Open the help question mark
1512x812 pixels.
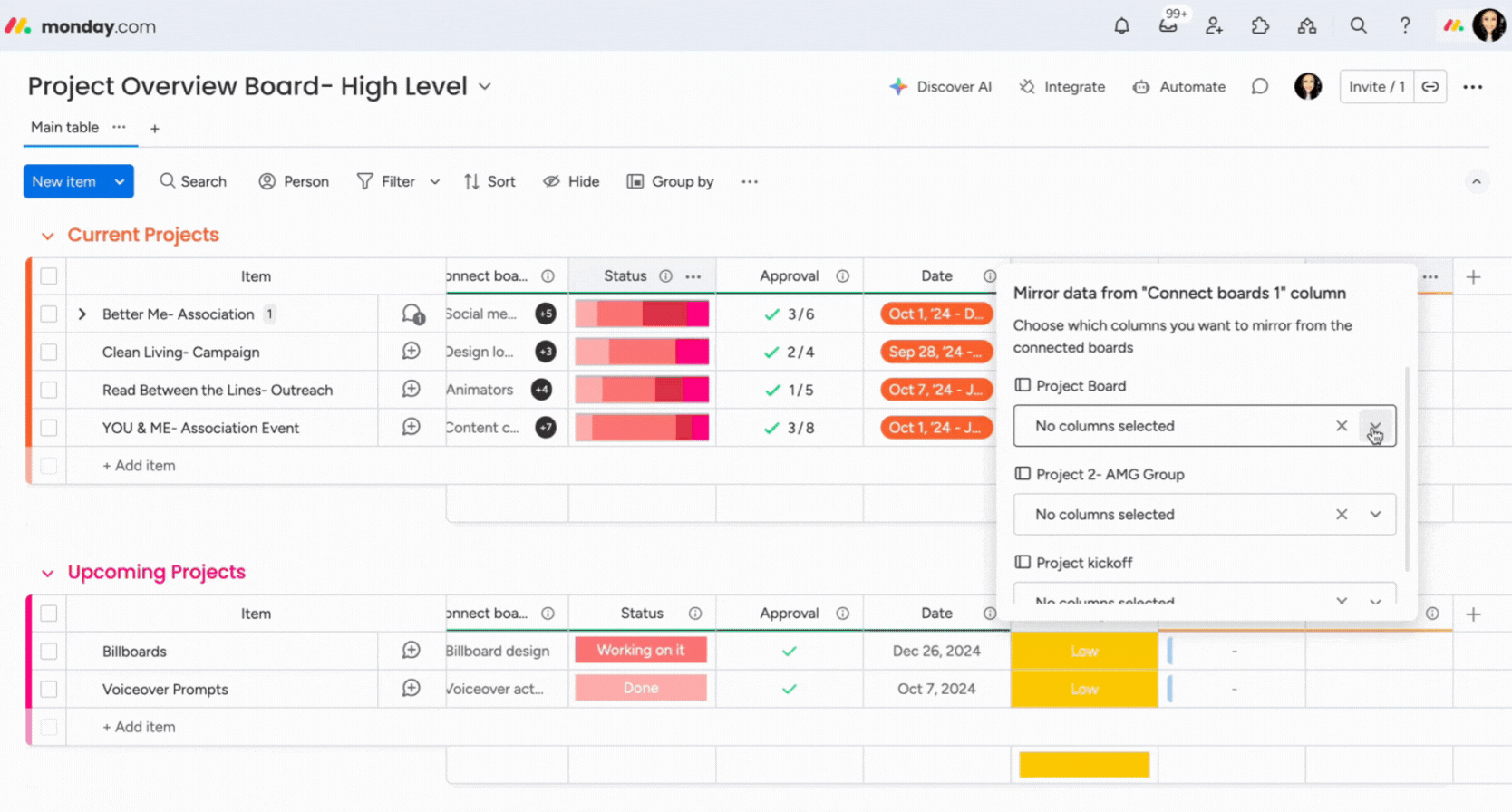pyautogui.click(x=1404, y=26)
